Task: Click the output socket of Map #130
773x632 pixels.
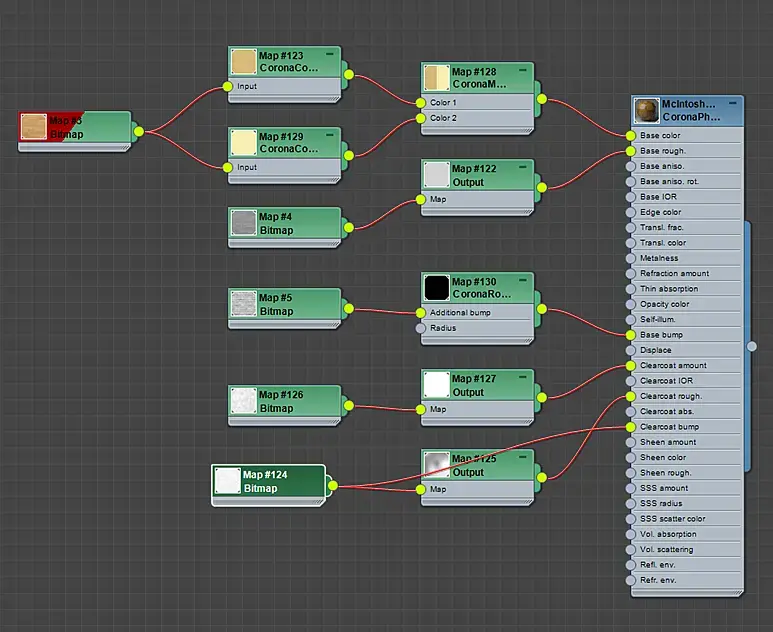Action: click(x=542, y=309)
